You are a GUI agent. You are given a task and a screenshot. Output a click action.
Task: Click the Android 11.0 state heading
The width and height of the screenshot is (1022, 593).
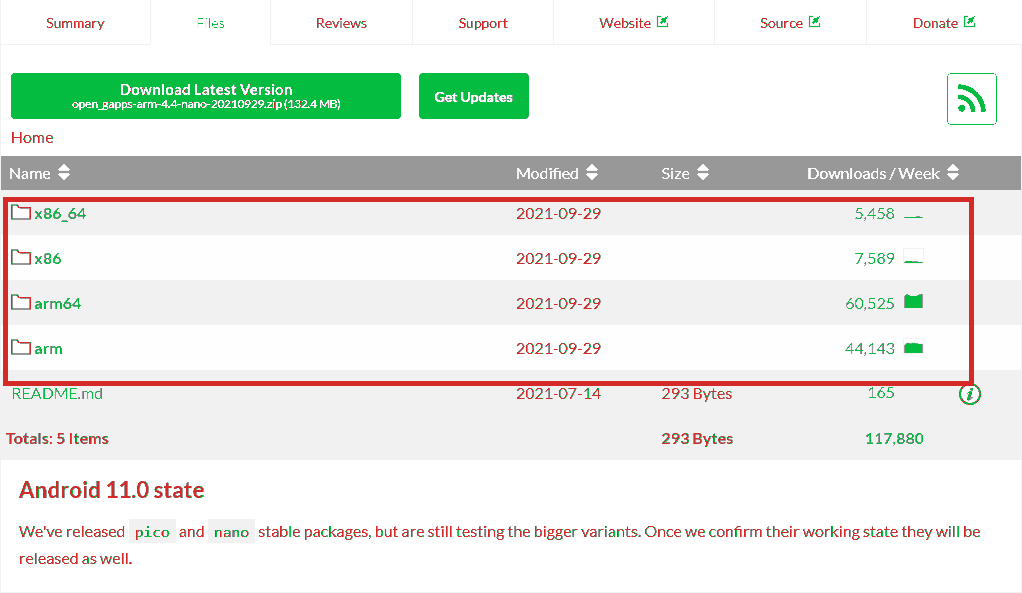[111, 490]
